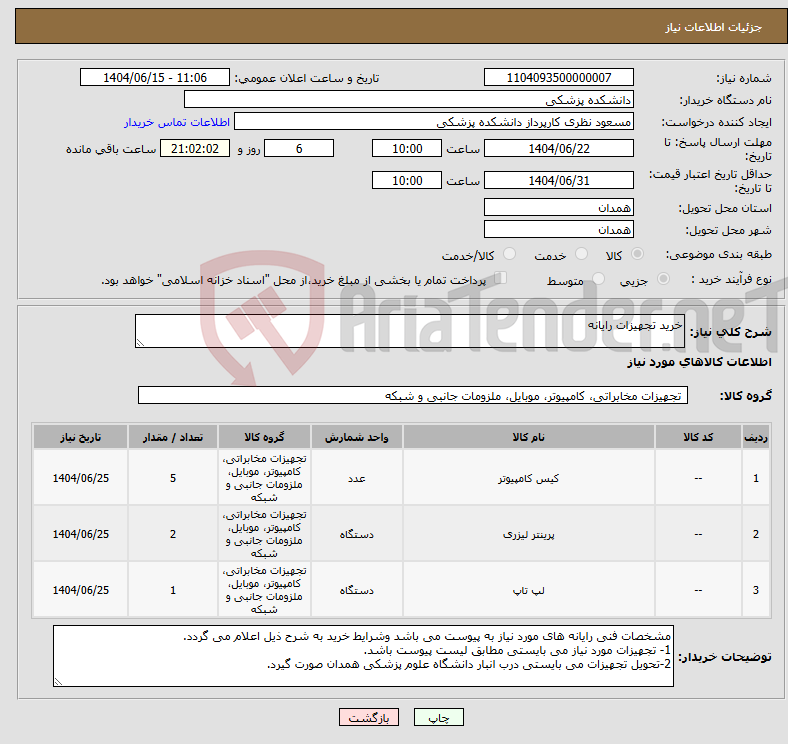
Task: Click the quantity 2 cell for پرینتر لیزری
Action: 173,534
